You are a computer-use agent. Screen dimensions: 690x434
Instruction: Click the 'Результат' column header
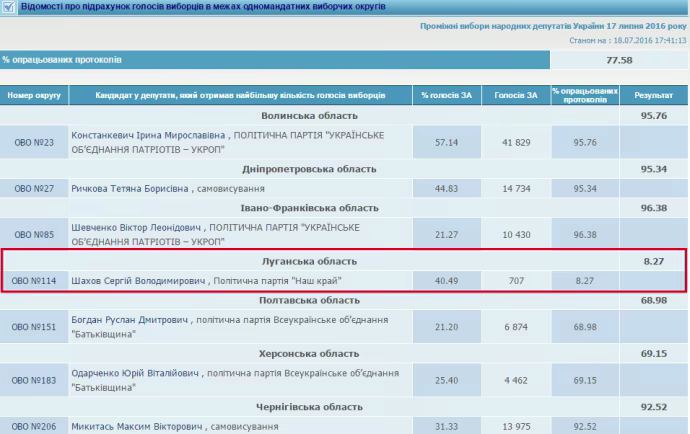point(654,95)
